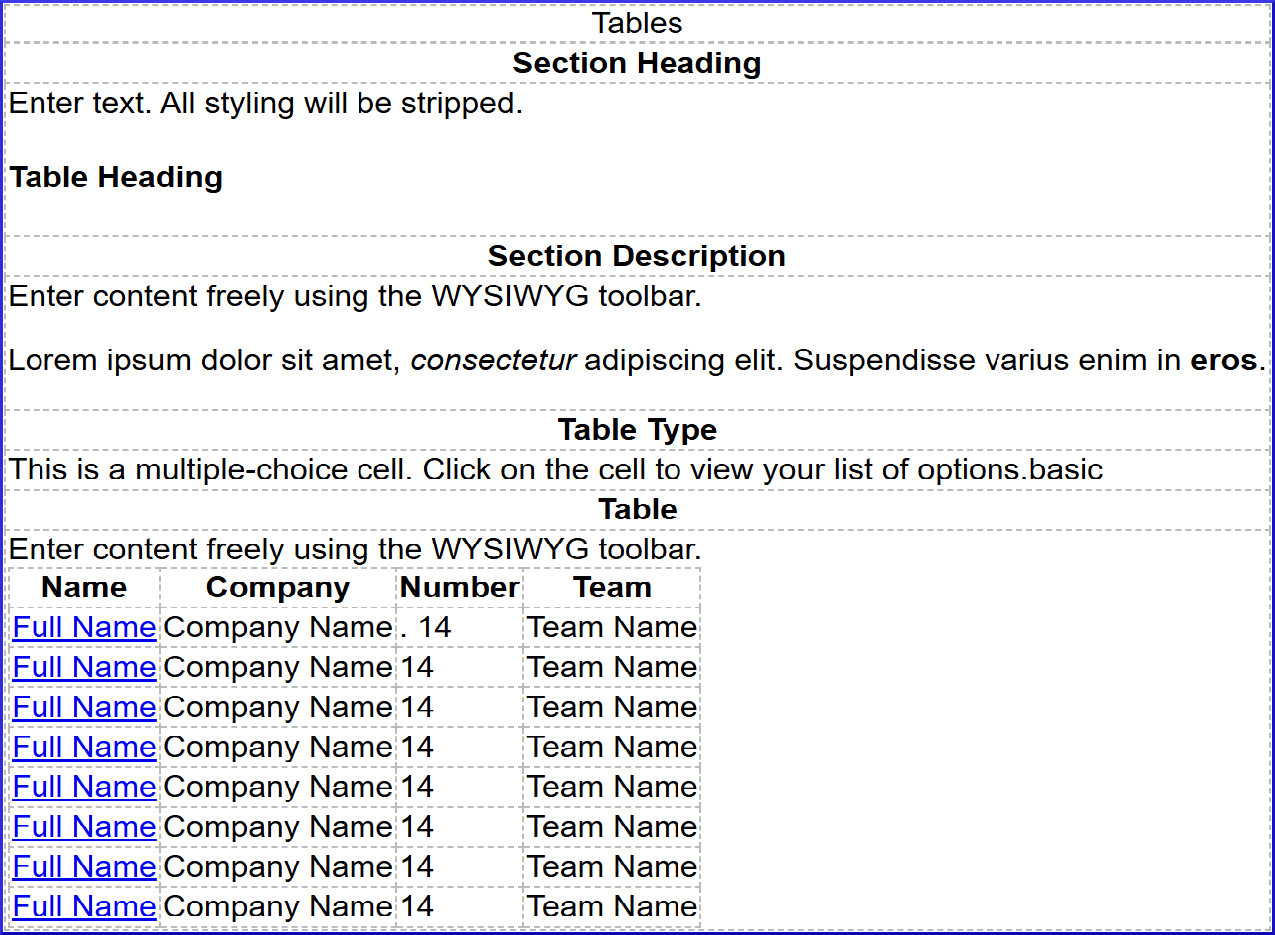Click the 'Team' column header
This screenshot has height=935, width=1275.
[x=612, y=587]
